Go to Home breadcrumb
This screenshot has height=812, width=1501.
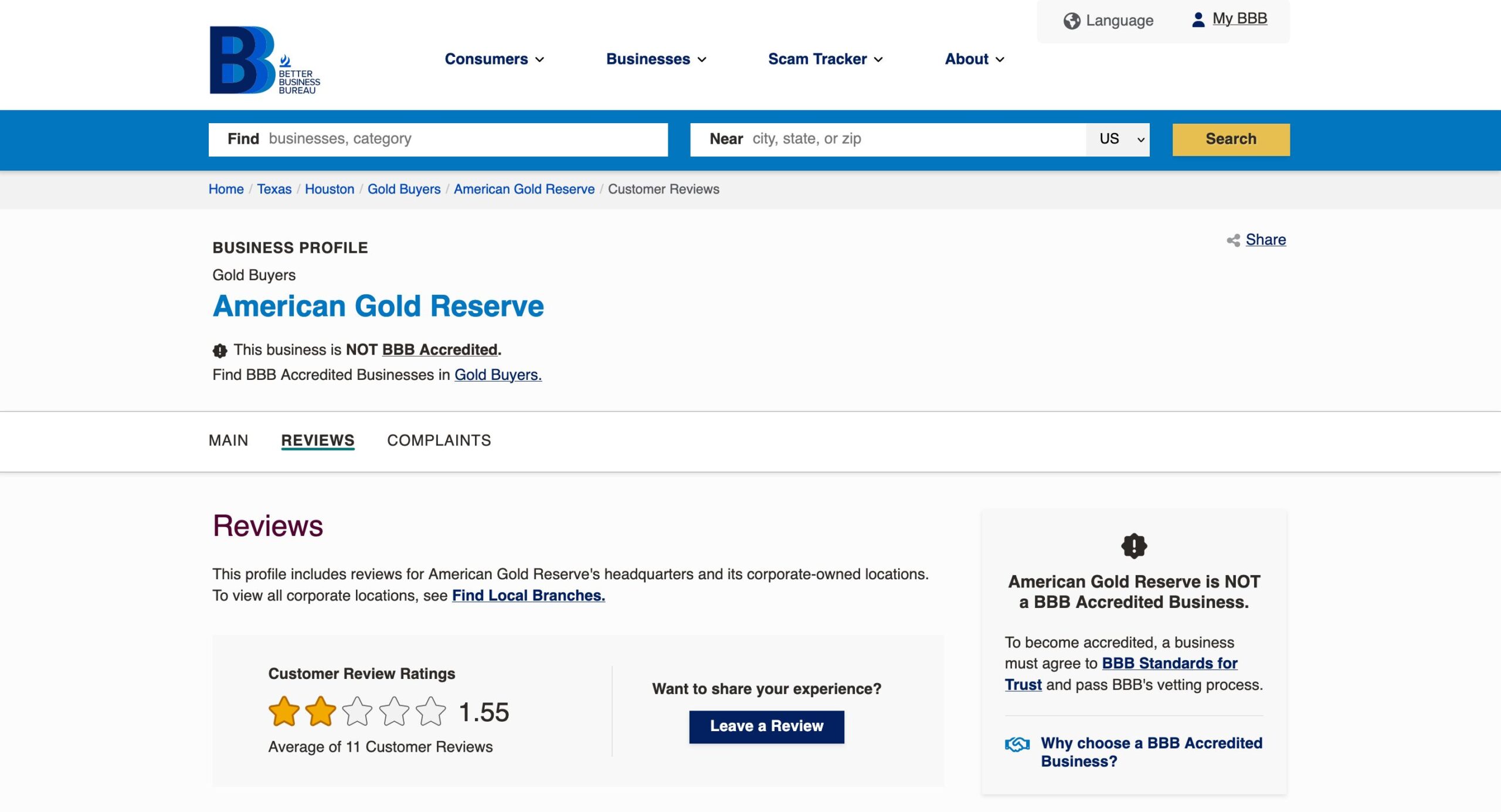coord(226,189)
